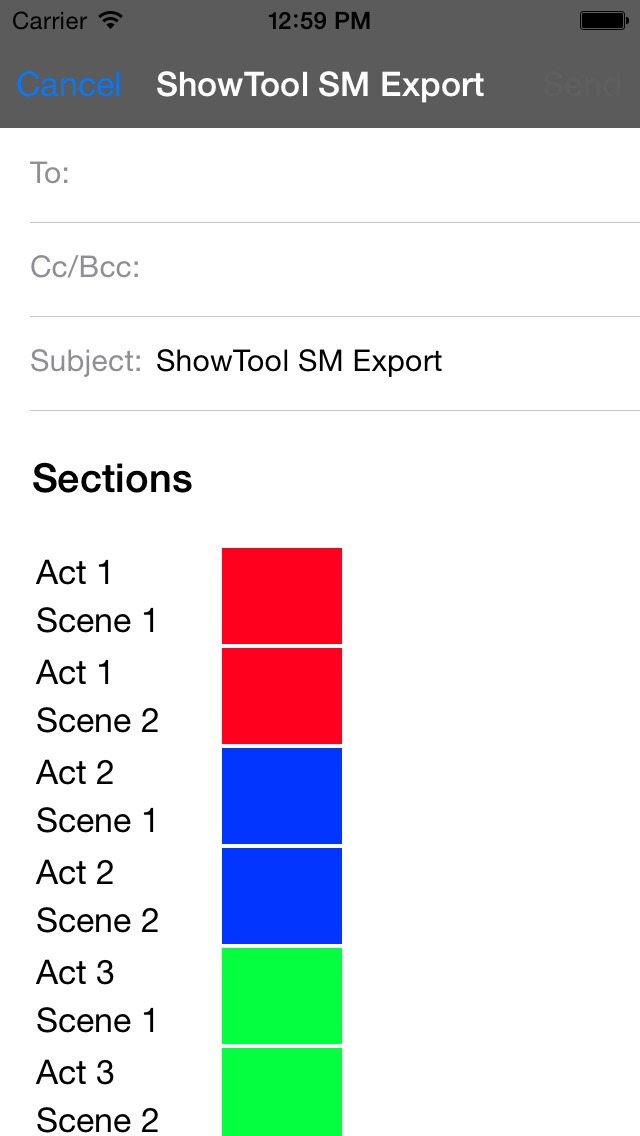Edit the Subject line text

point(299,361)
